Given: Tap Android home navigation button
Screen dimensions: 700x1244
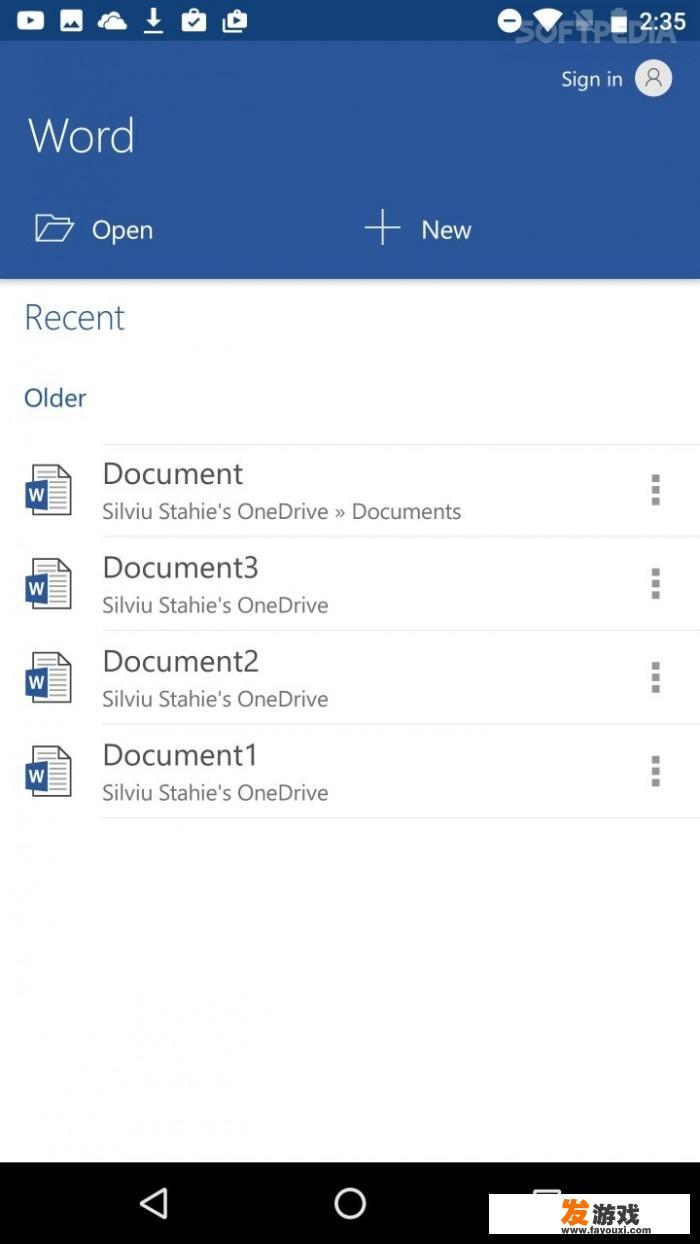Looking at the screenshot, I should 350,1203.
